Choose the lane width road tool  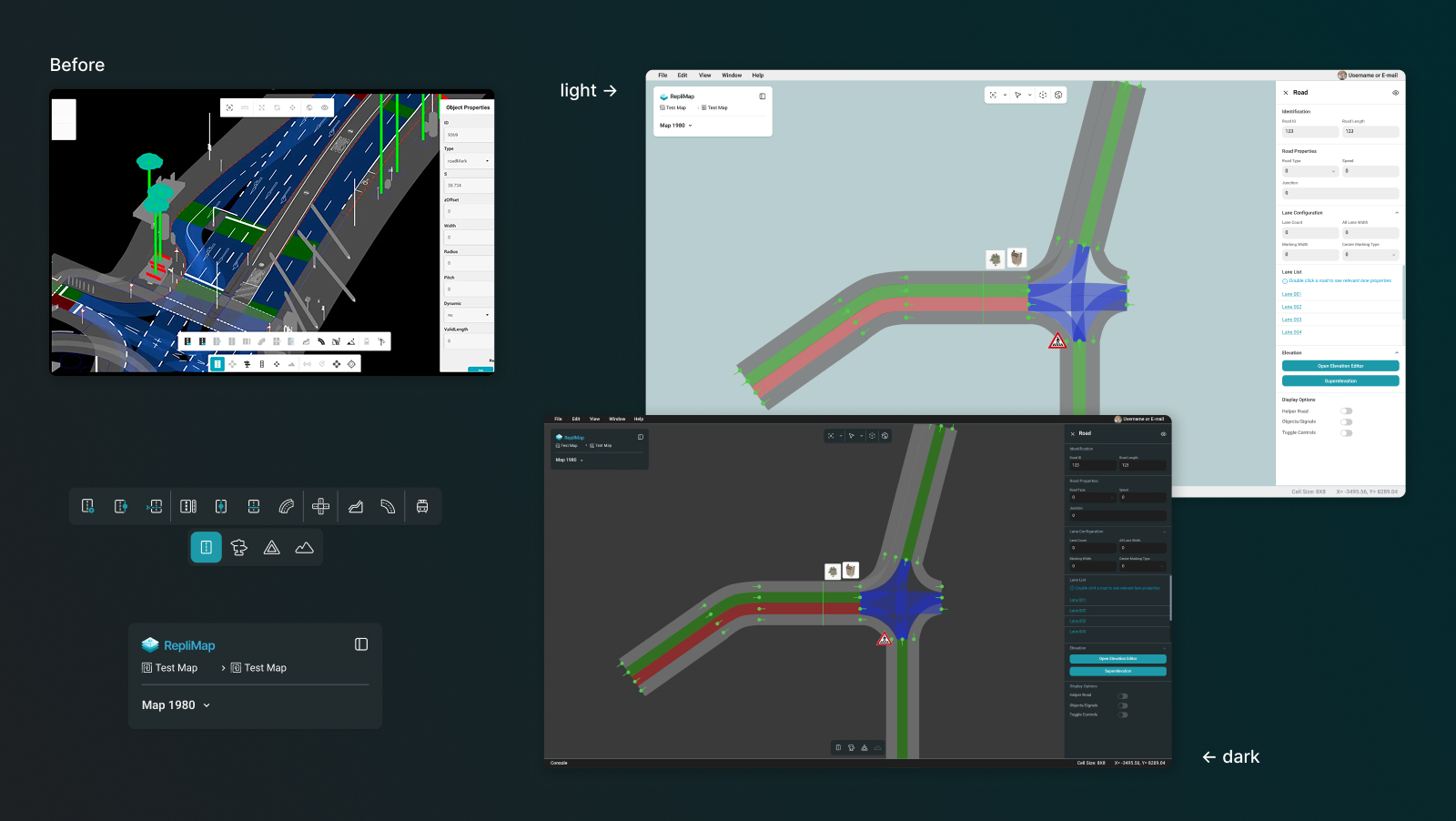tap(188, 506)
